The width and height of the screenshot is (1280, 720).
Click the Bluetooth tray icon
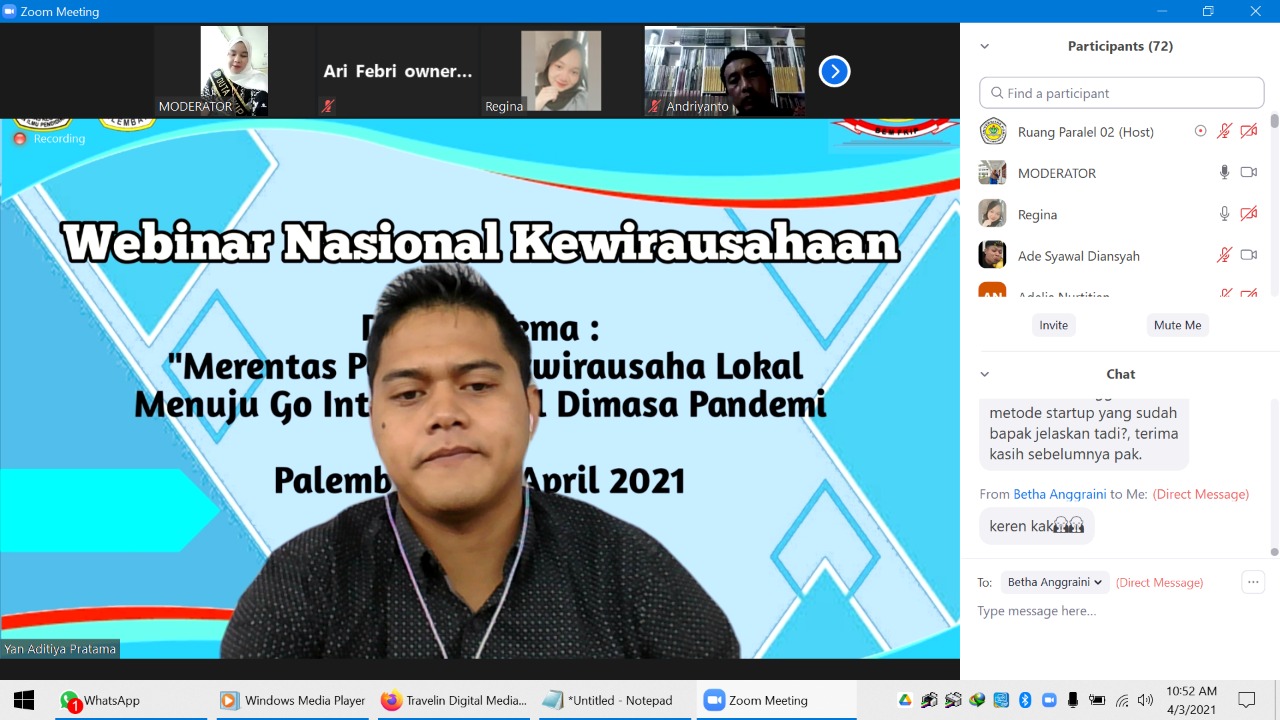[1025, 700]
